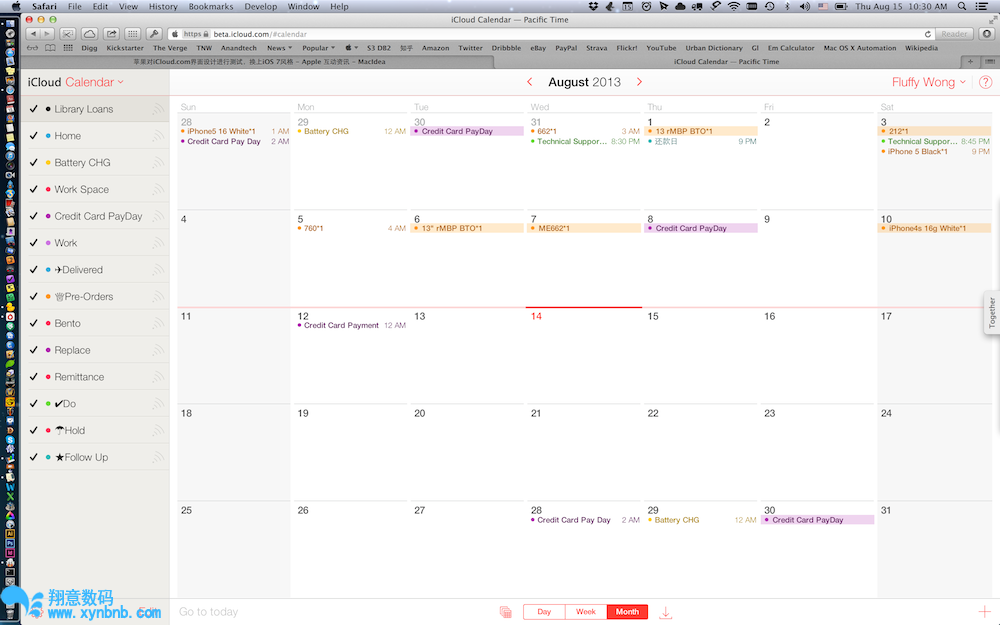The image size is (1000, 625).
Task: Click the plus icon to add event
Action: (x=985, y=611)
